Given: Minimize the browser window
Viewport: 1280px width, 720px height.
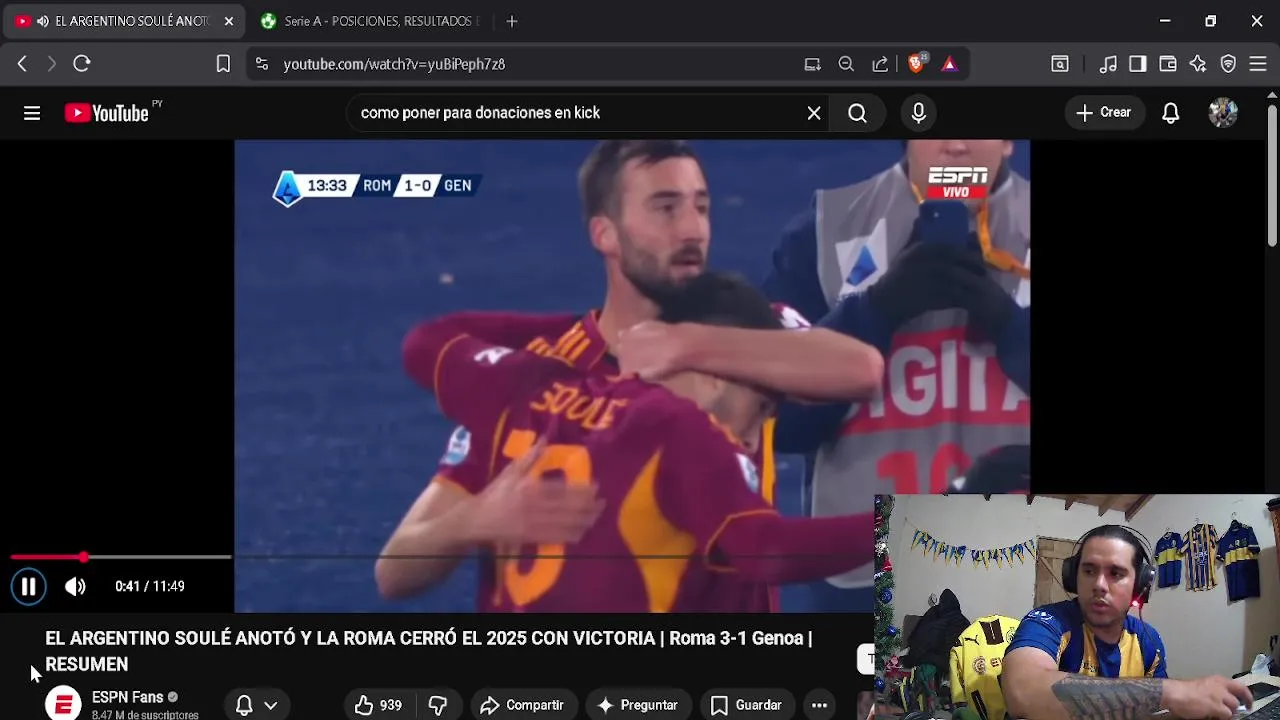Looking at the screenshot, I should [x=1165, y=21].
